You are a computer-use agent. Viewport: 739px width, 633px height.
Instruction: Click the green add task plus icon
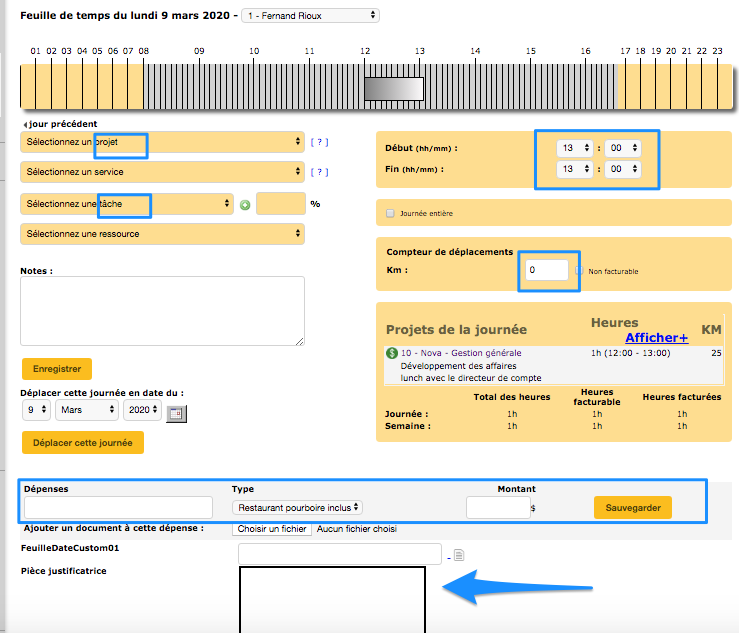coord(245,205)
